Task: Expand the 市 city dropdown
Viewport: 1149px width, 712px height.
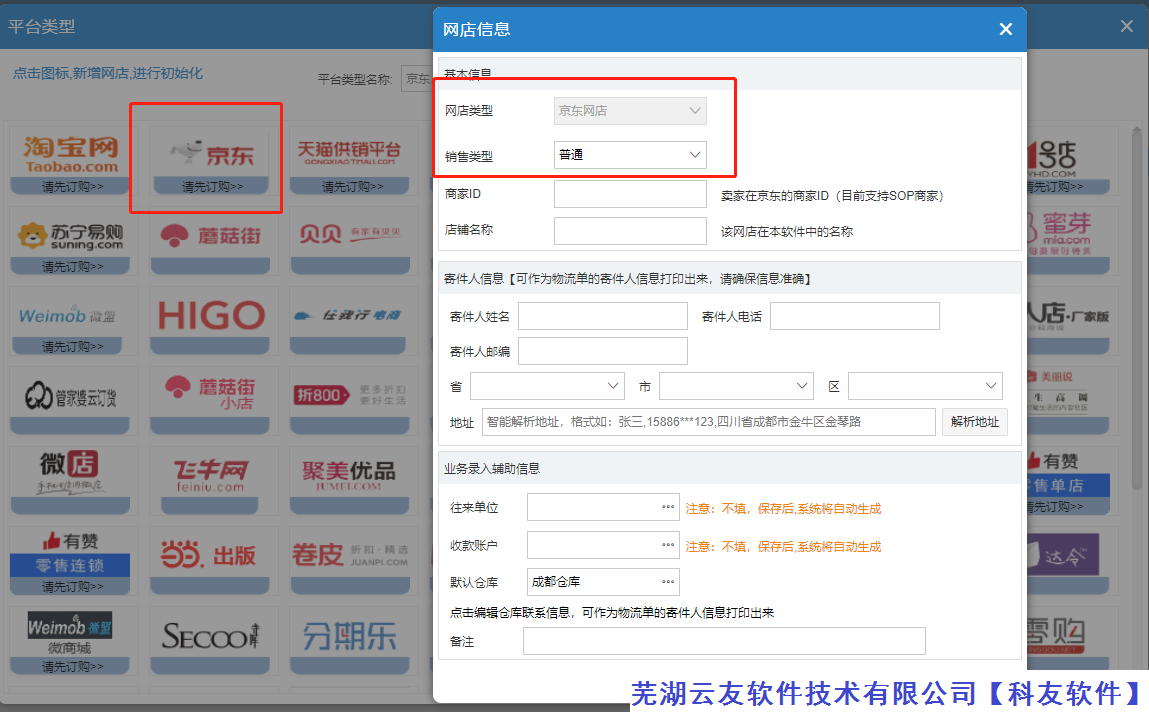Action: coord(736,386)
